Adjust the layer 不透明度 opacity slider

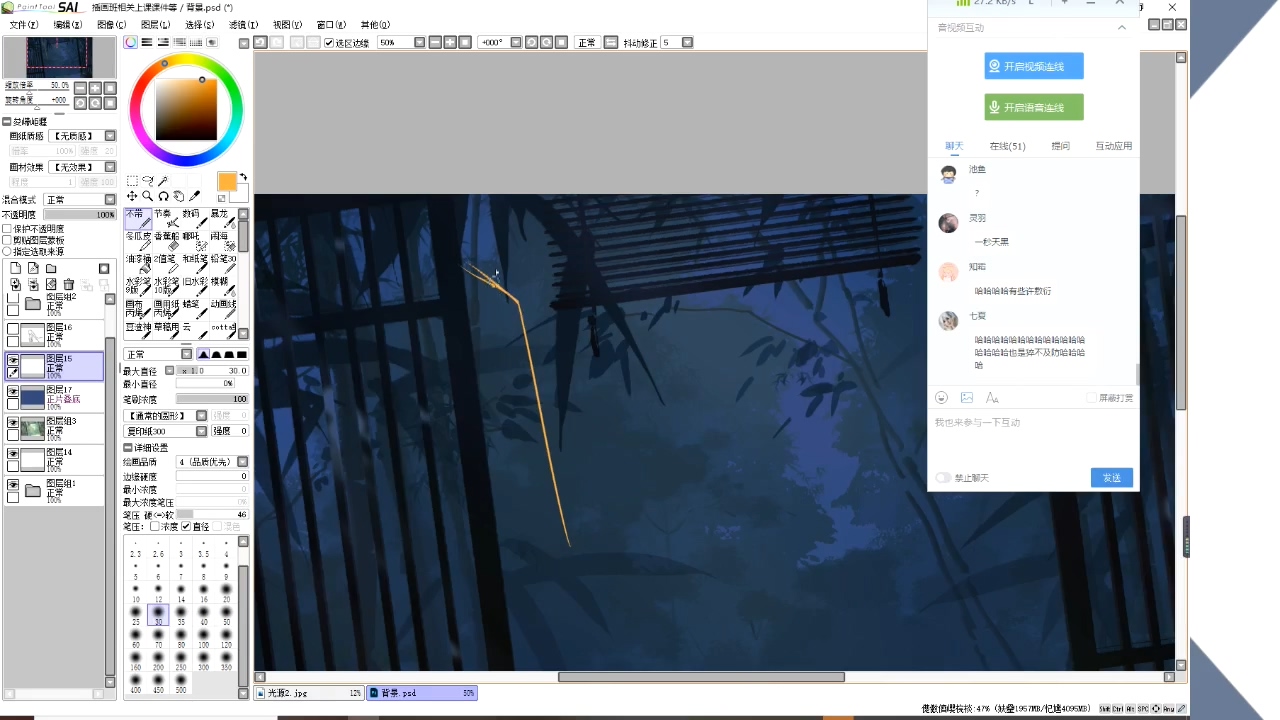(x=80, y=215)
